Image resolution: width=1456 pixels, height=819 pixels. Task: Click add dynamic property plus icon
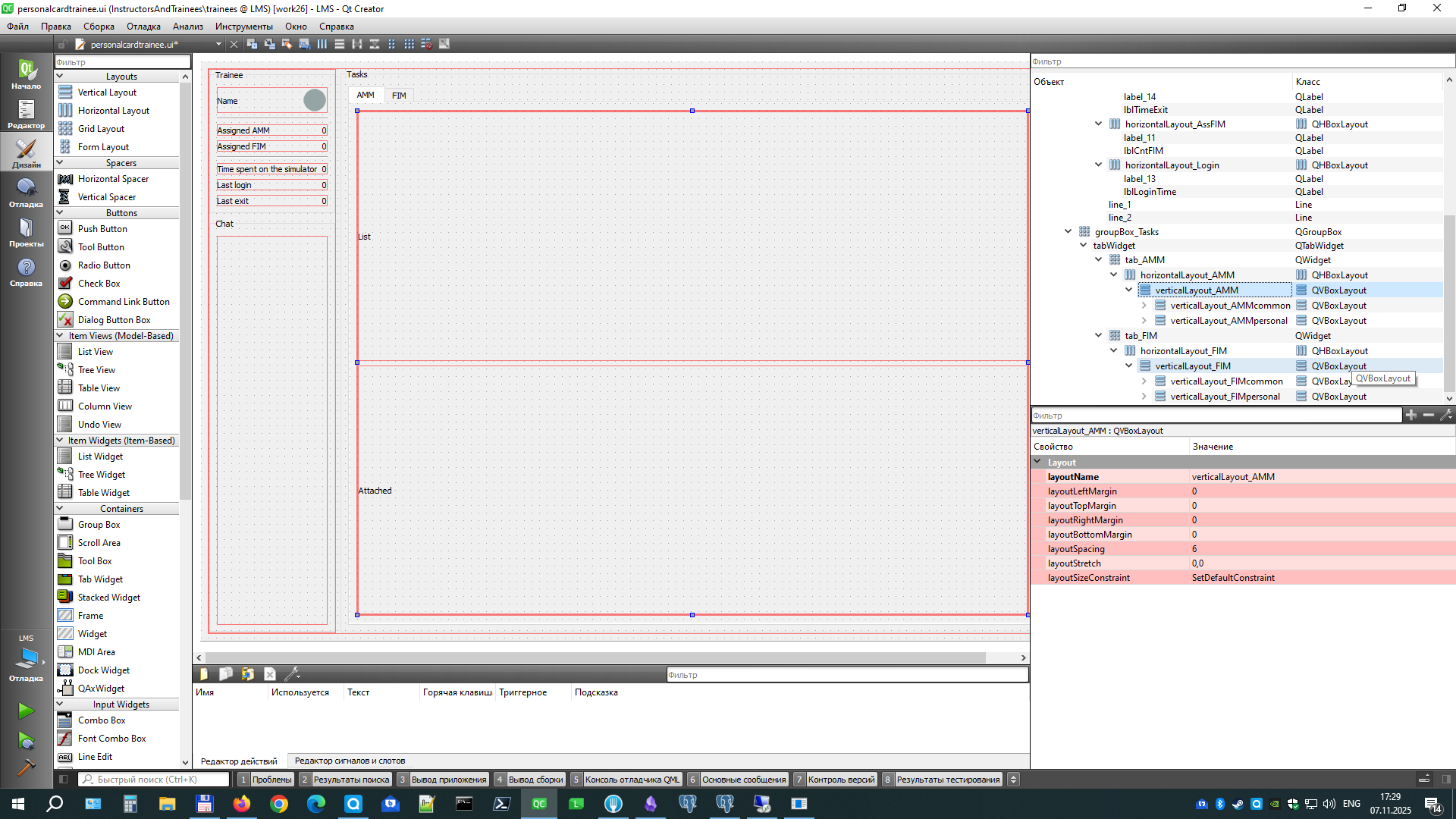click(1410, 415)
